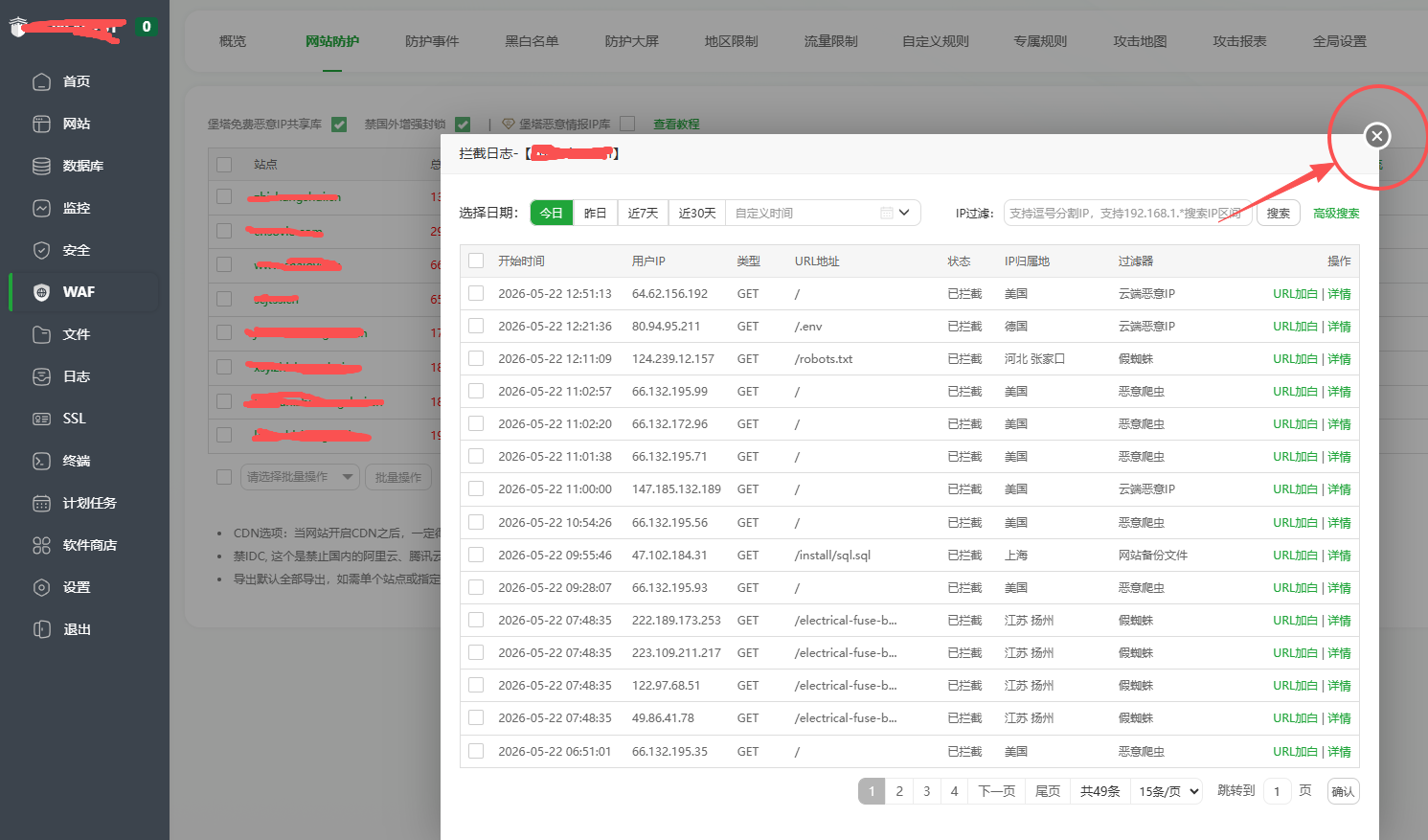Image resolution: width=1428 pixels, height=840 pixels.
Task: Open the 黑白名单 tab
Action: pos(532,41)
